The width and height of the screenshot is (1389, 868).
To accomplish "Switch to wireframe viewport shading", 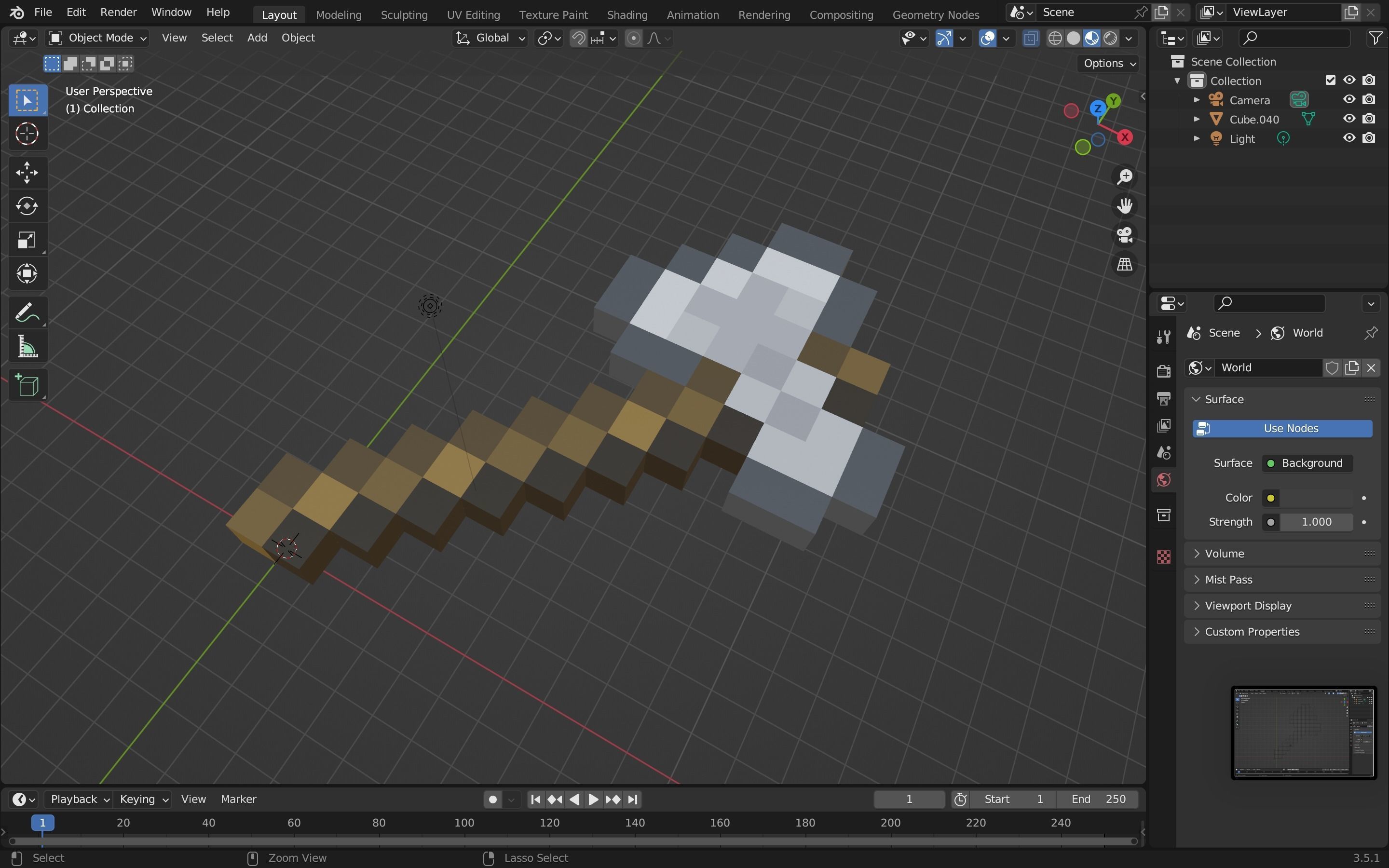I will coord(1055,39).
